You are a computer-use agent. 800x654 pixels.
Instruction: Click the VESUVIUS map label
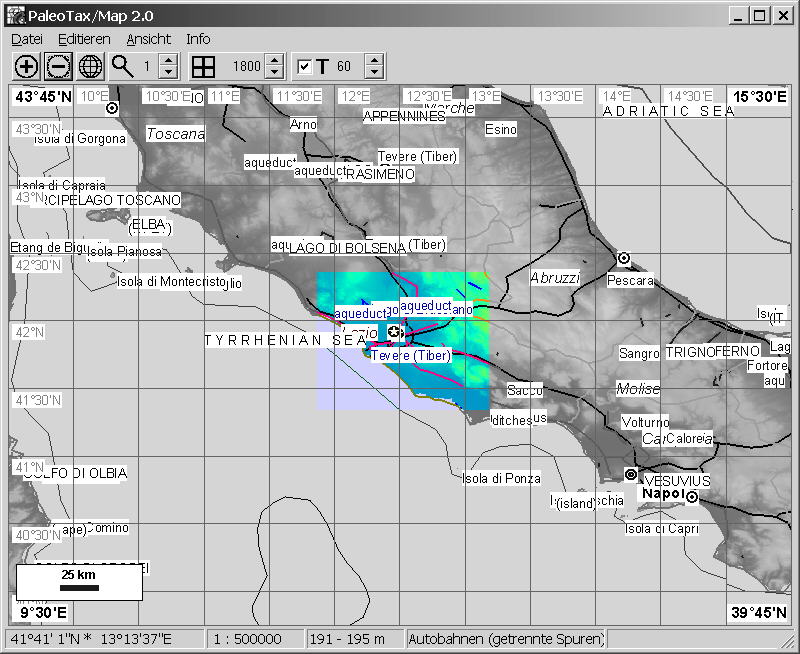click(677, 481)
